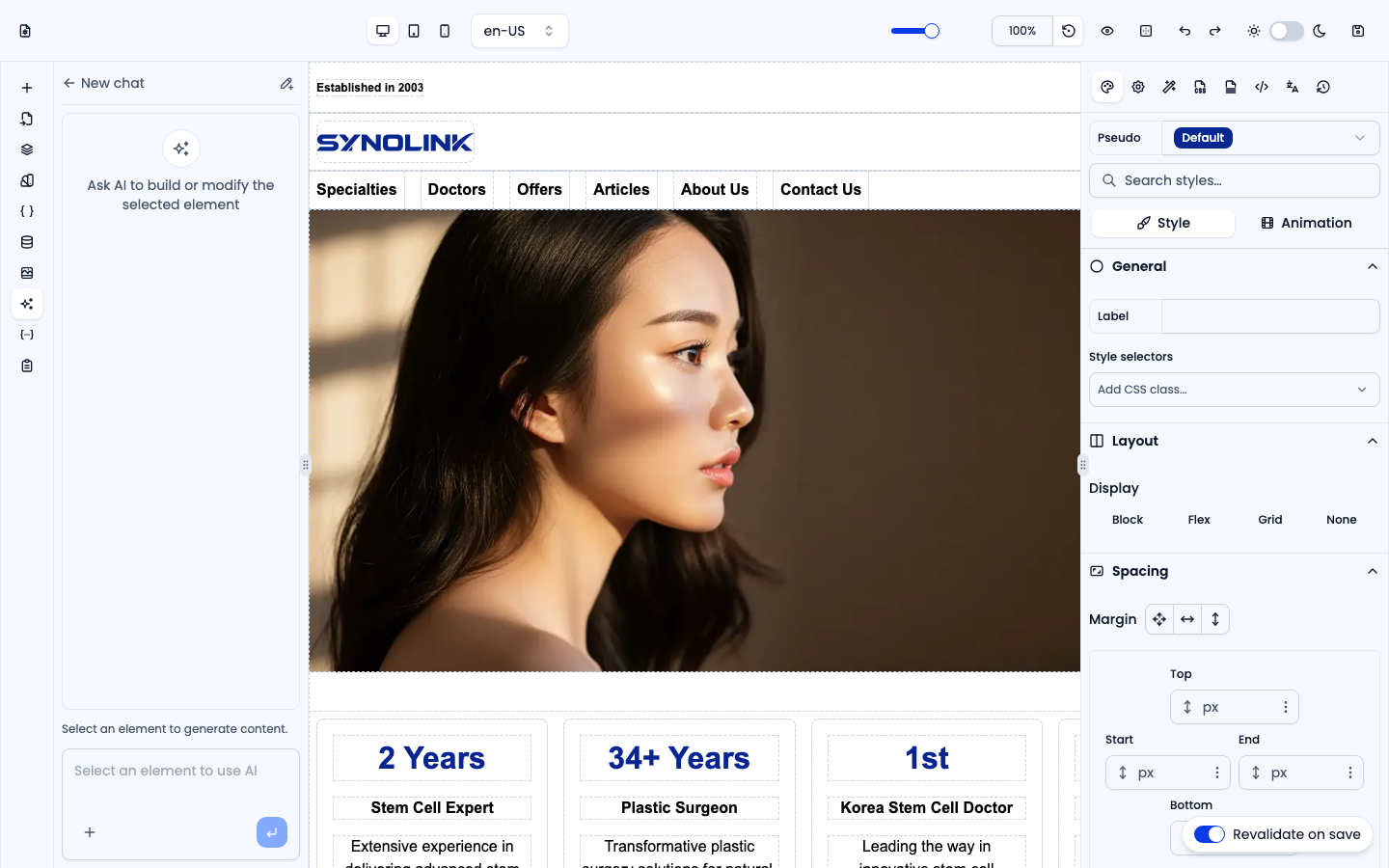This screenshot has width=1389, height=868.
Task: Open the database icon in left sidebar
Action: click(x=27, y=242)
